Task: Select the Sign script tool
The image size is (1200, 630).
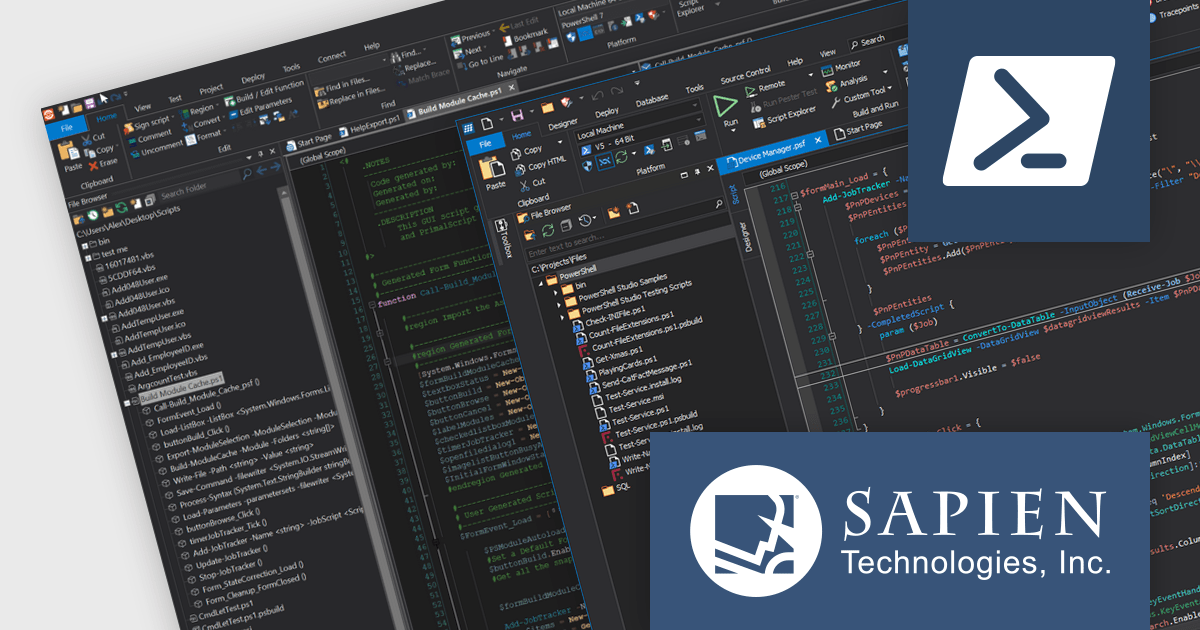Action: click(152, 123)
